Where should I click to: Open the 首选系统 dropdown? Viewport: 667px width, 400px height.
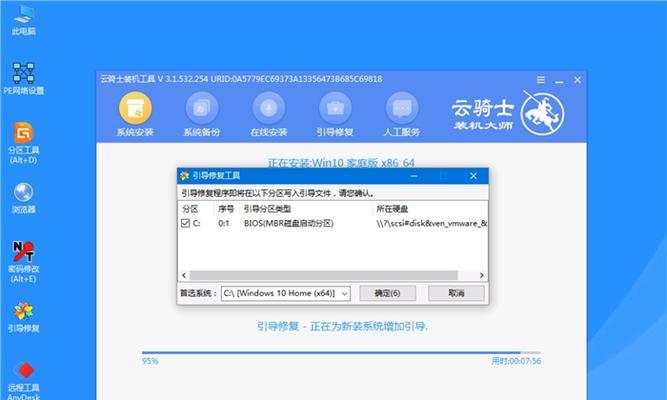pyautogui.click(x=285, y=293)
